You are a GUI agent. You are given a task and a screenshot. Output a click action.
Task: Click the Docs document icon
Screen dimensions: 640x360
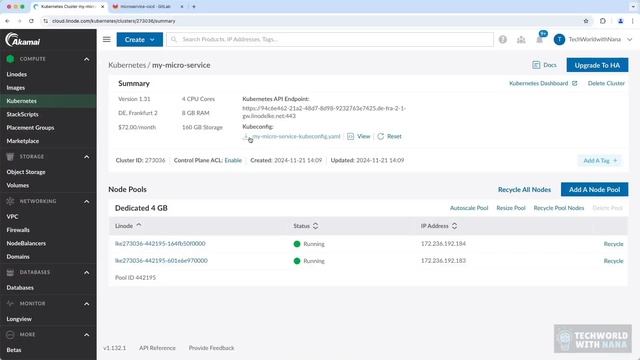pos(536,65)
